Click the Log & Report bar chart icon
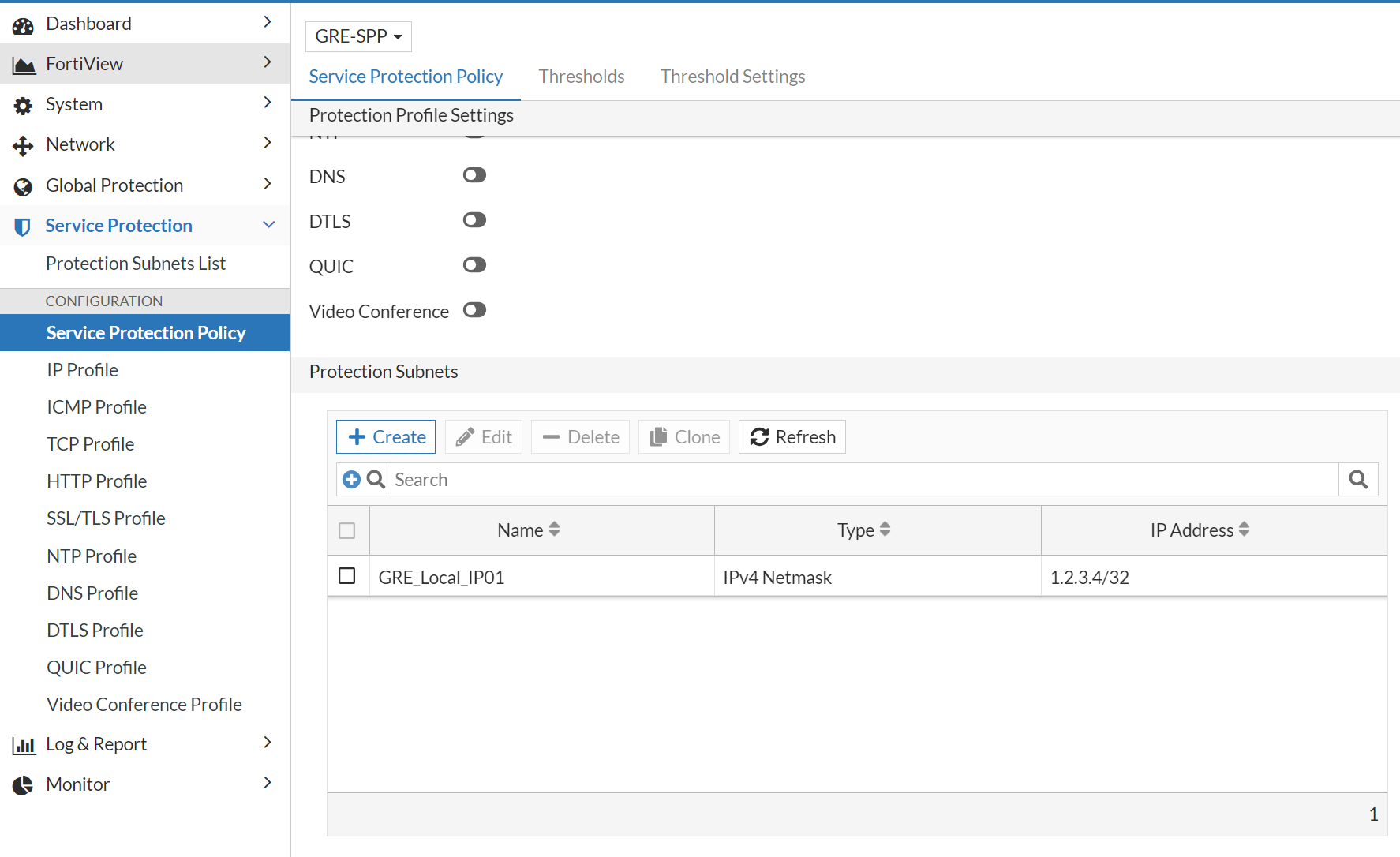The height and width of the screenshot is (857, 1400). (23, 743)
